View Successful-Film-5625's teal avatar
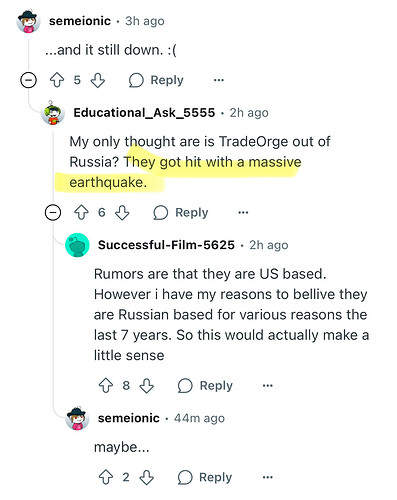 (77, 245)
